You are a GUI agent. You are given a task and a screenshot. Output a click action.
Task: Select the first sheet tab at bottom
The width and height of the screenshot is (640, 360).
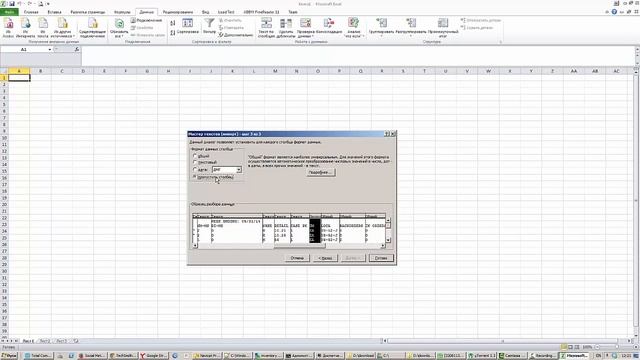click(28, 340)
